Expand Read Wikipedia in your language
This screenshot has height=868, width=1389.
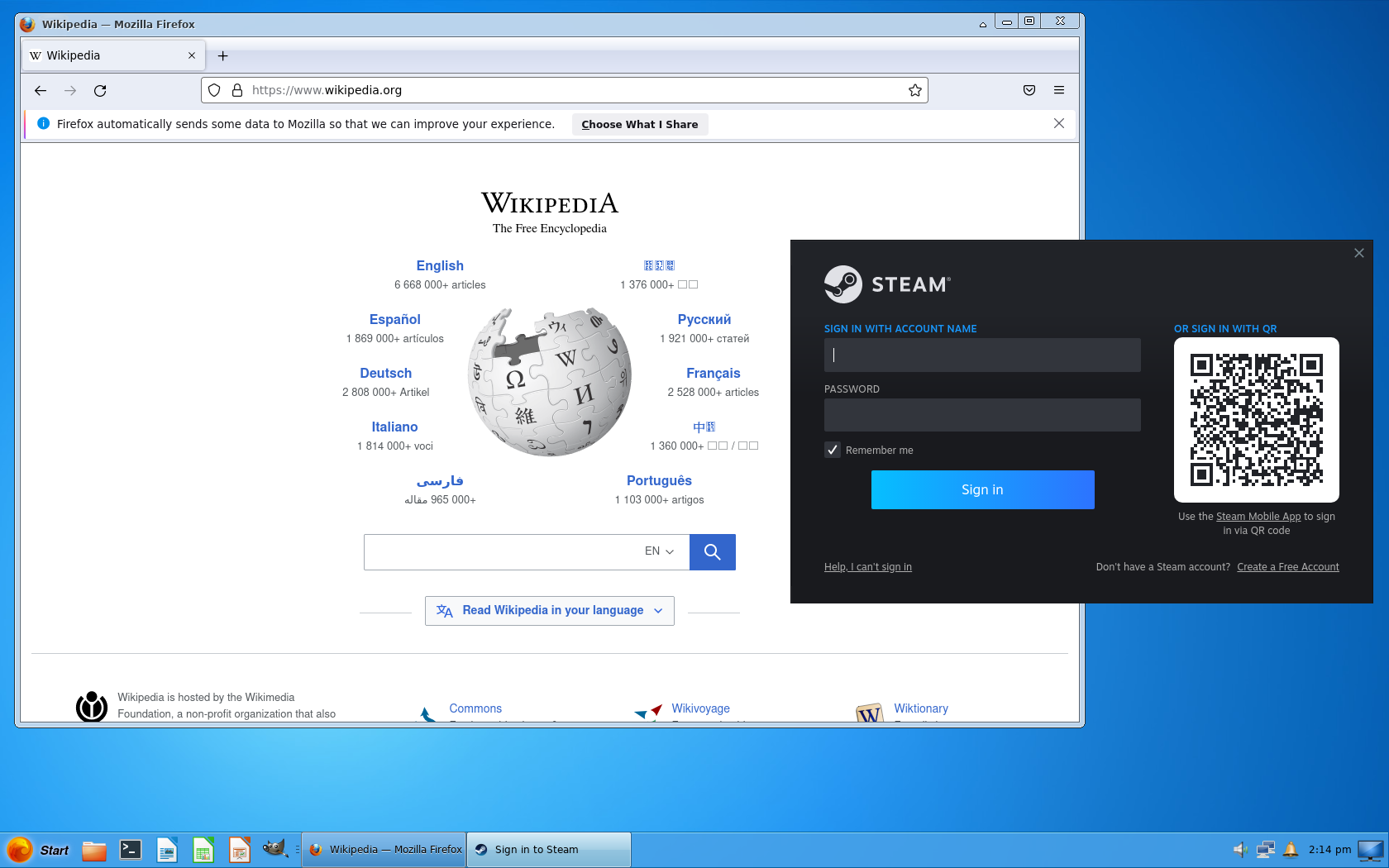(550, 611)
